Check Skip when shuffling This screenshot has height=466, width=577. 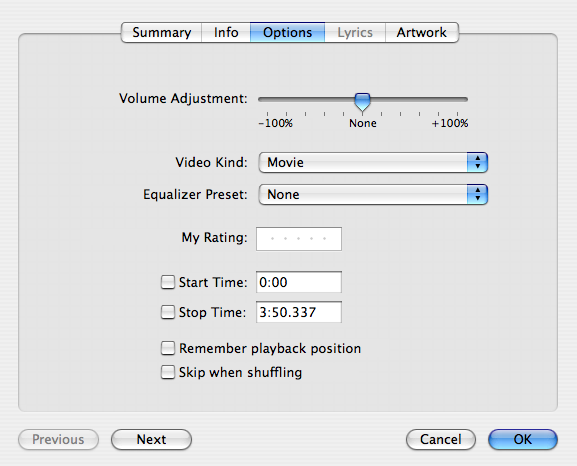tap(168, 372)
